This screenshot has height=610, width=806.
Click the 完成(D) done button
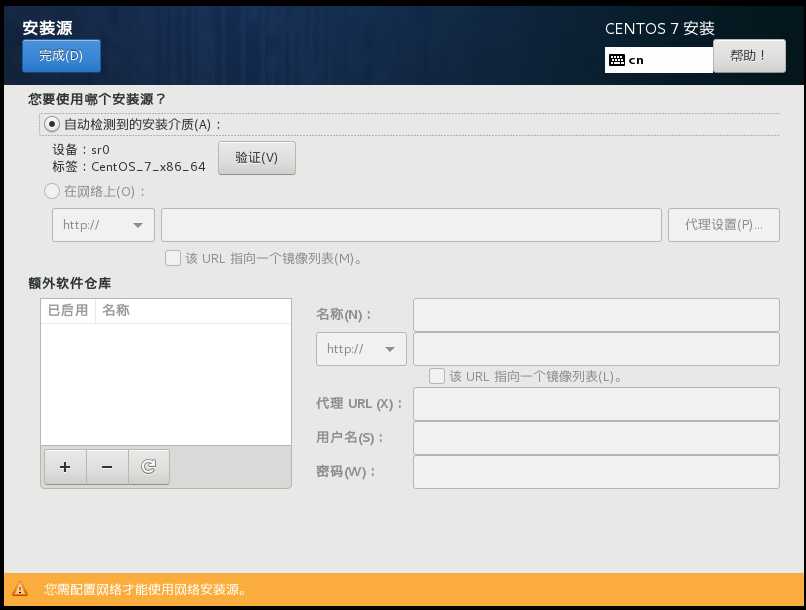[x=61, y=56]
